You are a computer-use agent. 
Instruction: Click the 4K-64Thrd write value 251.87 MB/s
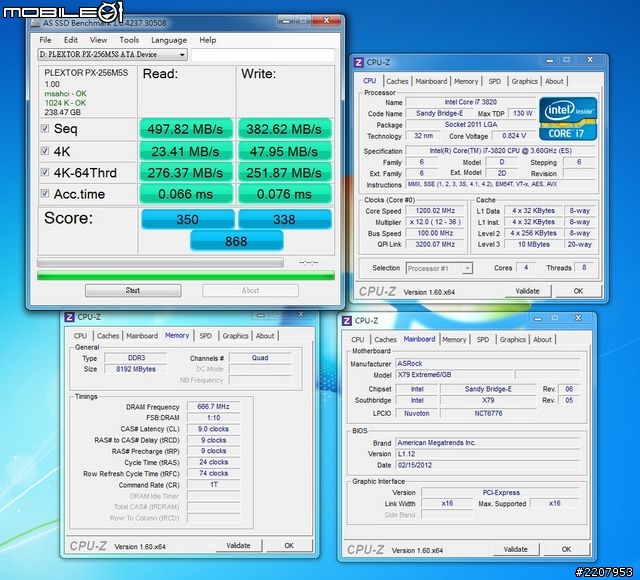[x=284, y=173]
